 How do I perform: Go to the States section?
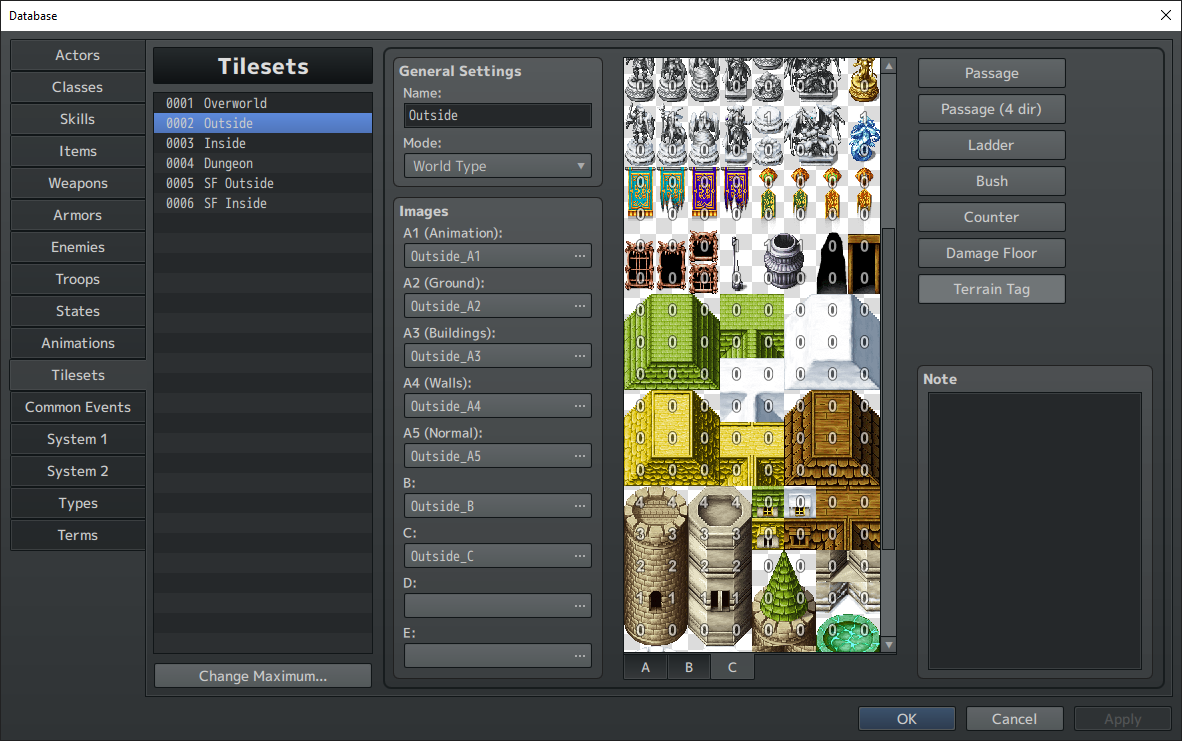(x=78, y=311)
